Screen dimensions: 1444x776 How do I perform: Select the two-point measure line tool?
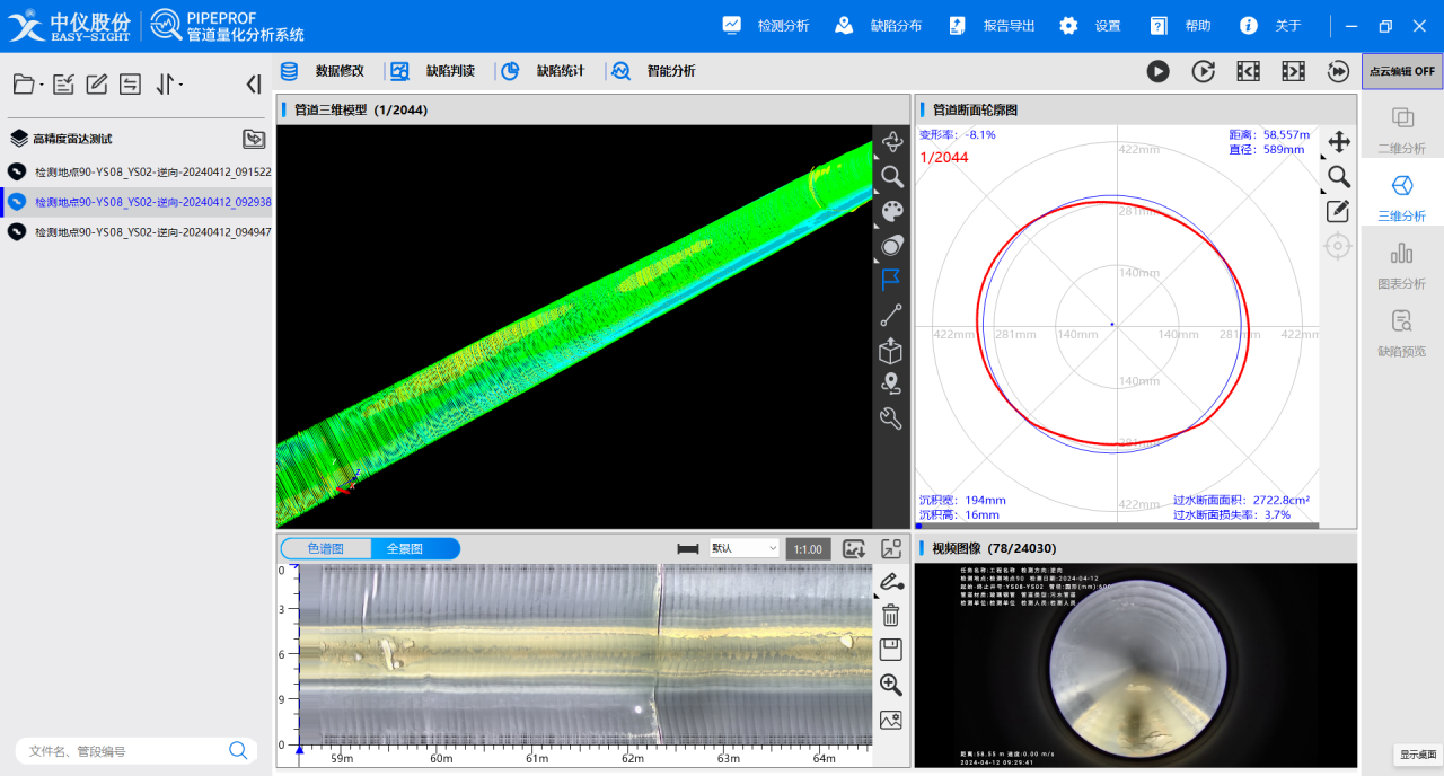(x=891, y=316)
